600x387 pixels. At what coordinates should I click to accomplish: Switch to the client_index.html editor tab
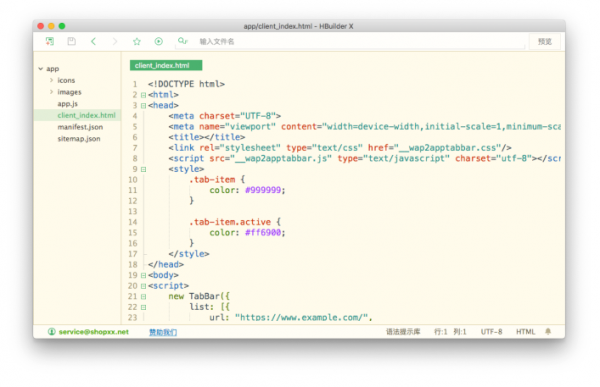[x=166, y=65]
